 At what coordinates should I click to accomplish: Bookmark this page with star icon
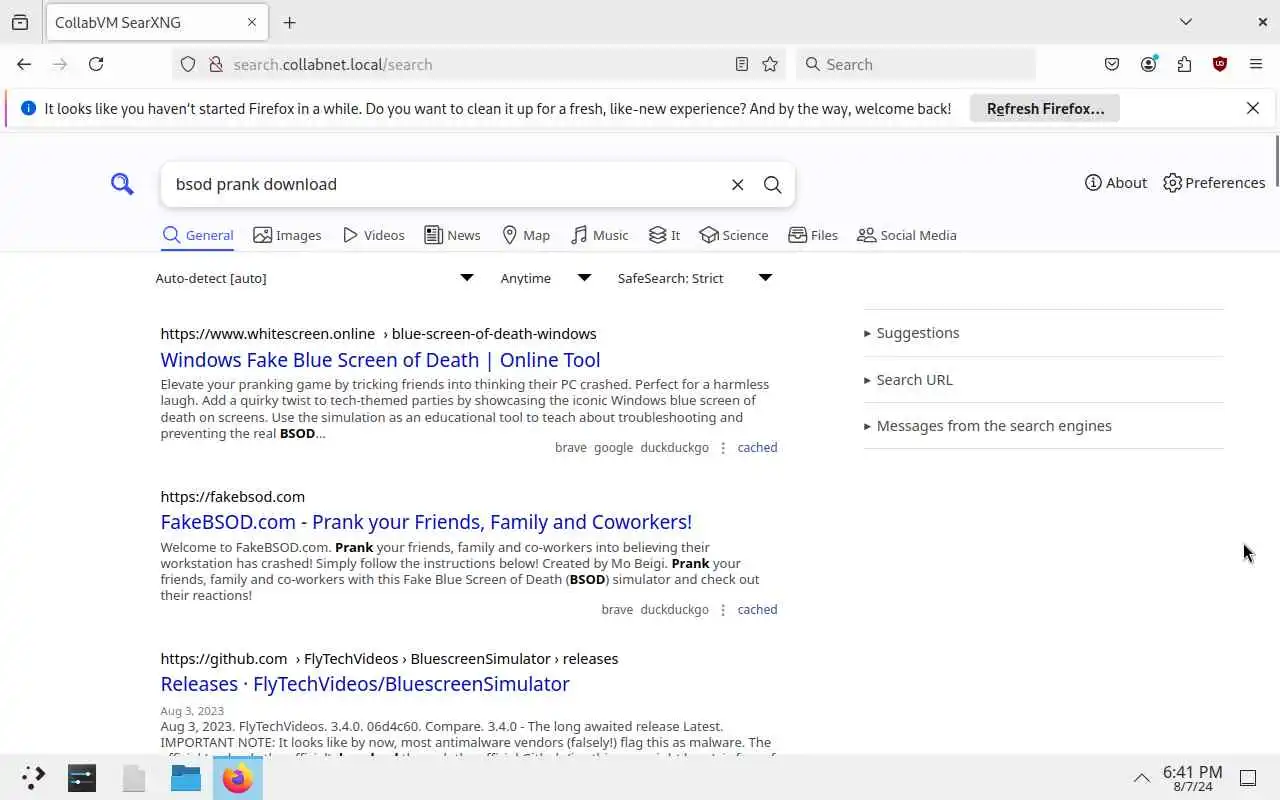[x=770, y=64]
